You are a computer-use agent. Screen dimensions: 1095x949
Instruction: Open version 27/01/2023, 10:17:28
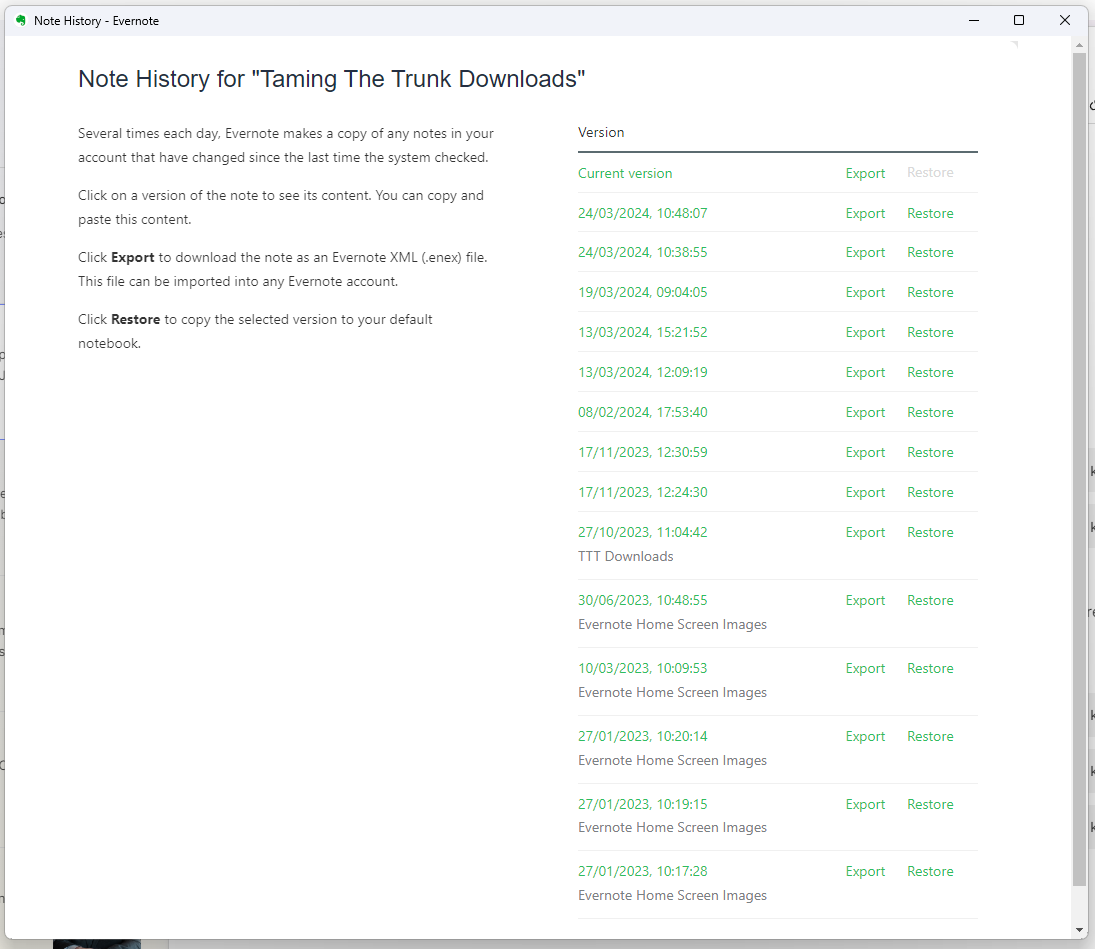point(642,871)
